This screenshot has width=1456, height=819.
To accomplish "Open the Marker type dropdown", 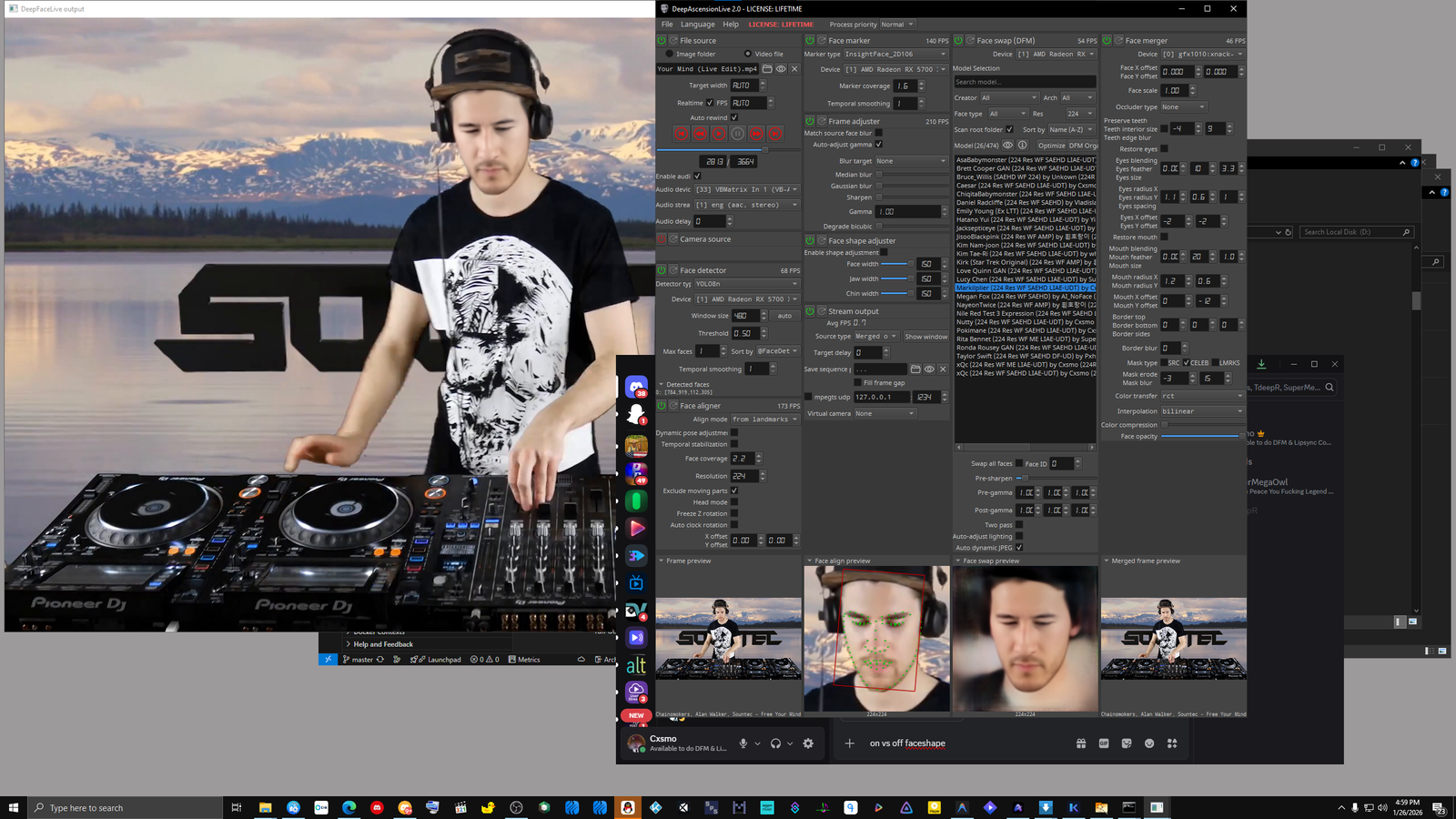I will click(895, 55).
